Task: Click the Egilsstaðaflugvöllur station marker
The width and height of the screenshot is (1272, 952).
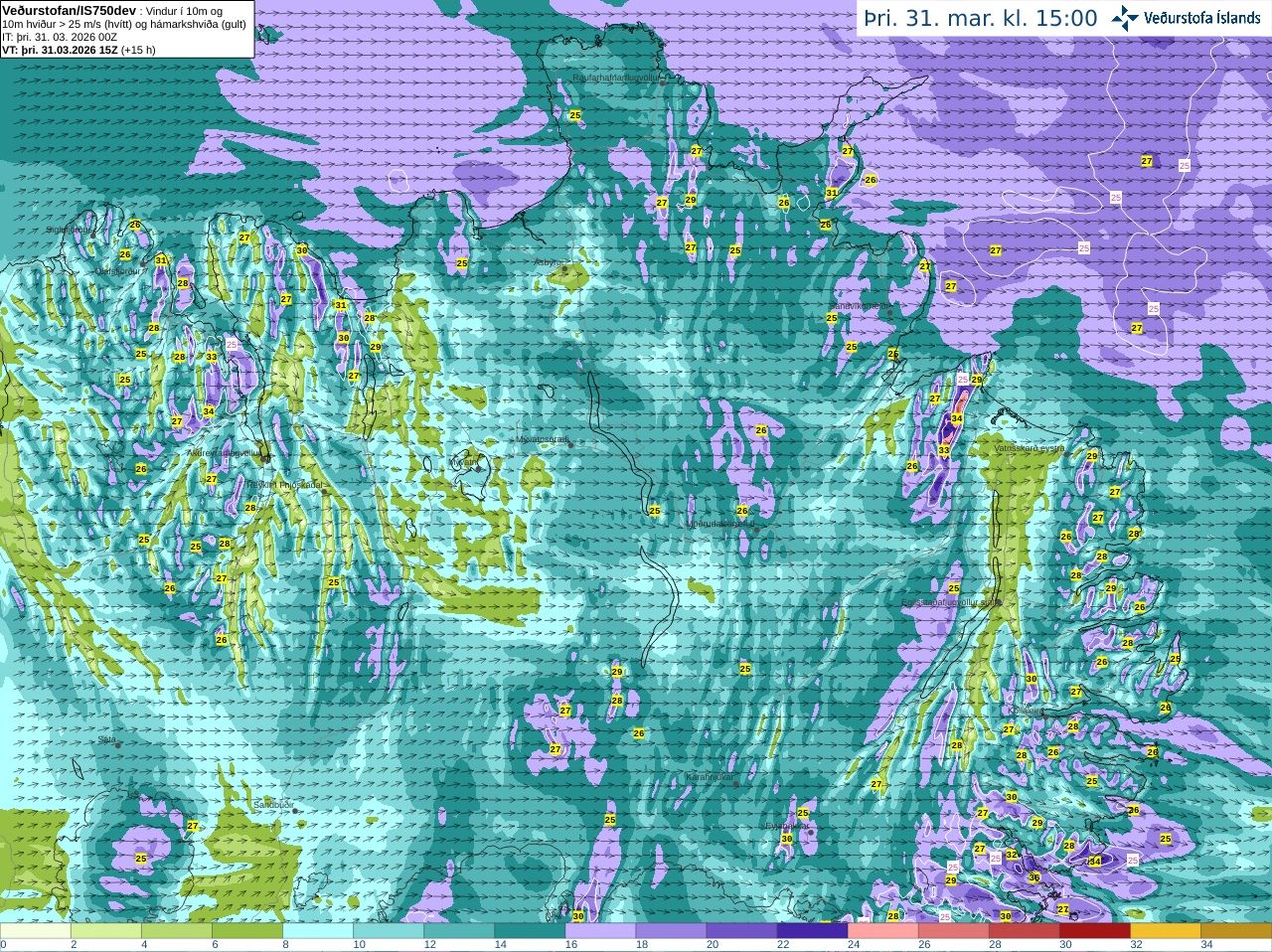Action: (997, 602)
